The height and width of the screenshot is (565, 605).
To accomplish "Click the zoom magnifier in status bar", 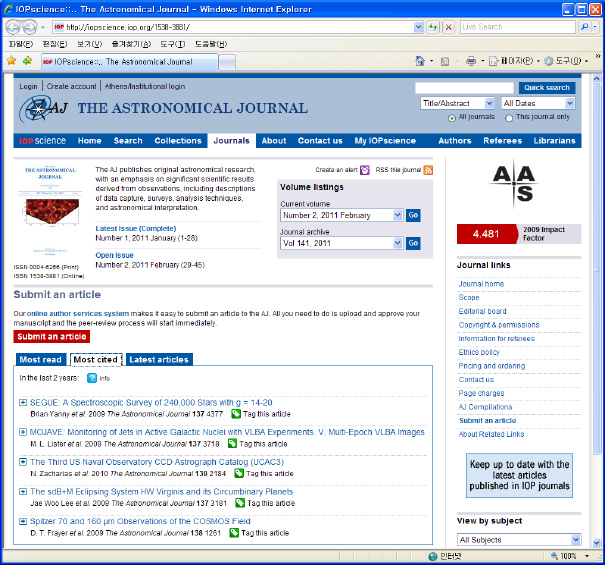I will 554,556.
